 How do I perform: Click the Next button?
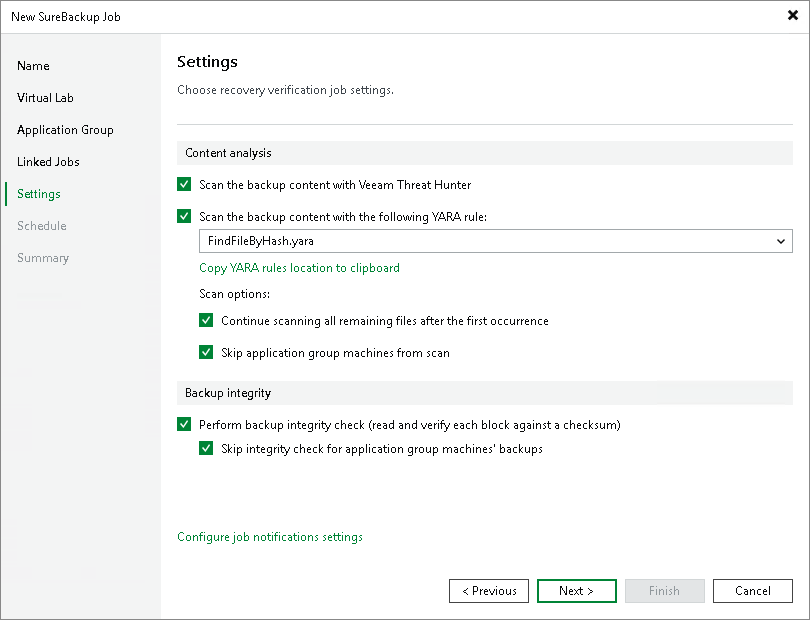pyautogui.click(x=576, y=591)
